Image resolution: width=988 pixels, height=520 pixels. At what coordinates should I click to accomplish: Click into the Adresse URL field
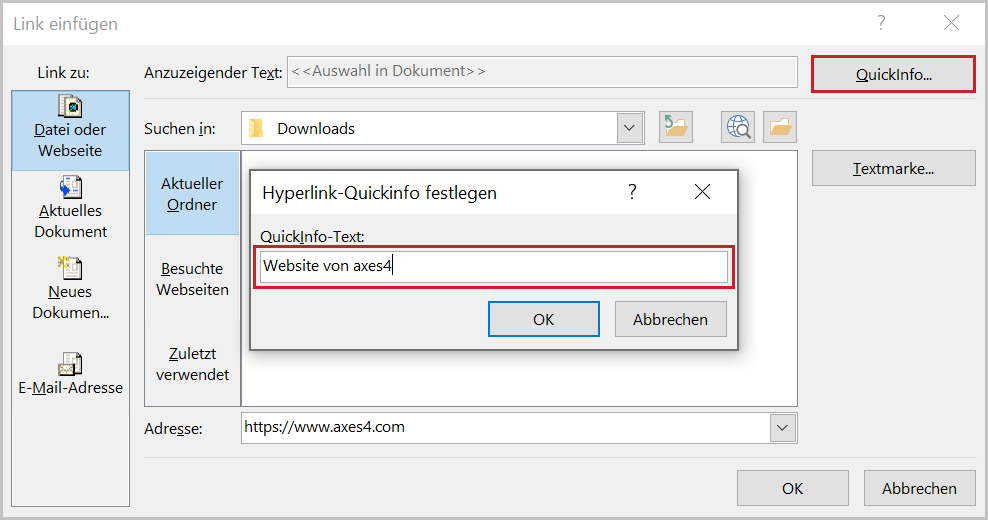[506, 428]
